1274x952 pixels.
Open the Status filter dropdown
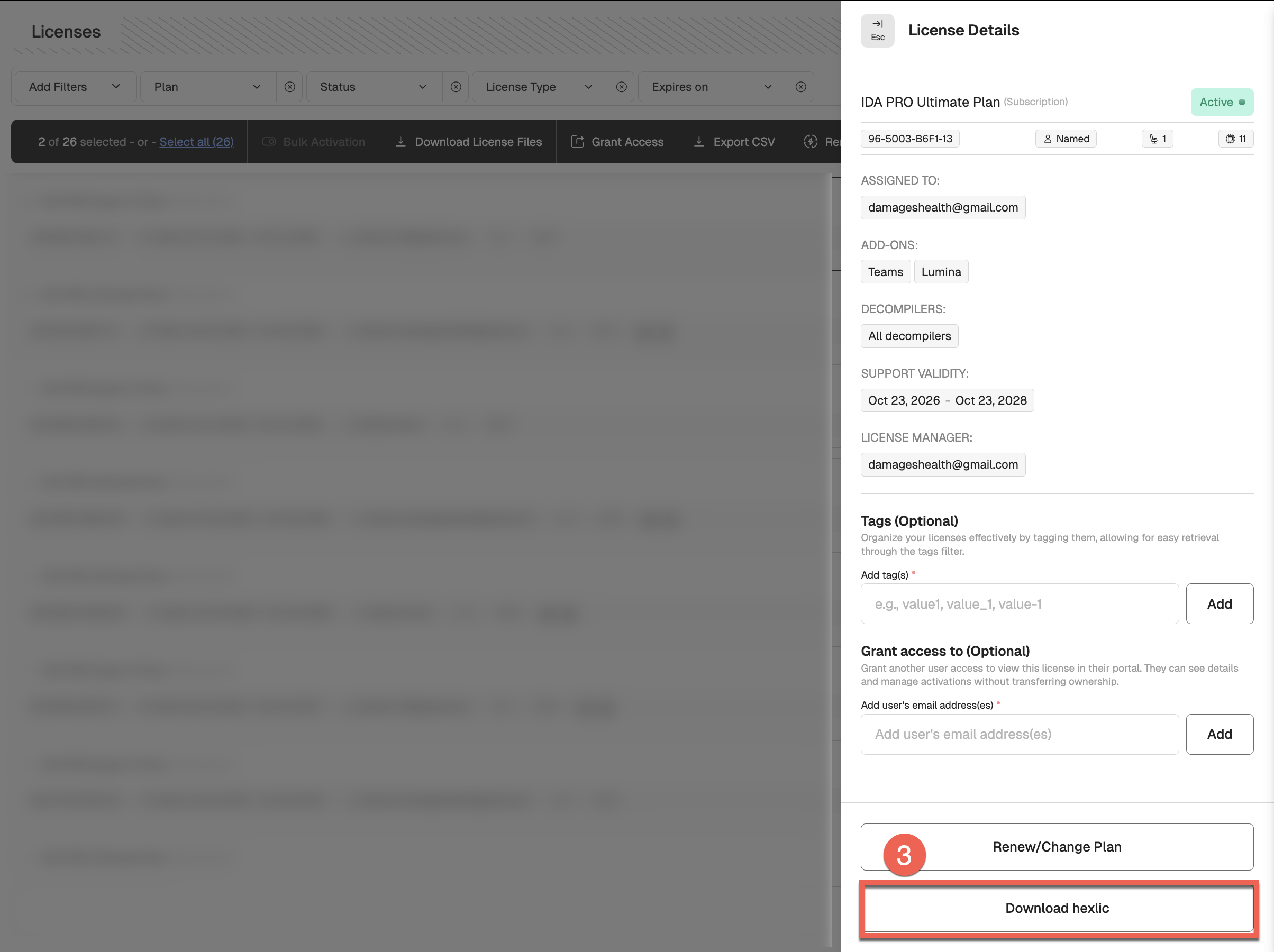(375, 87)
